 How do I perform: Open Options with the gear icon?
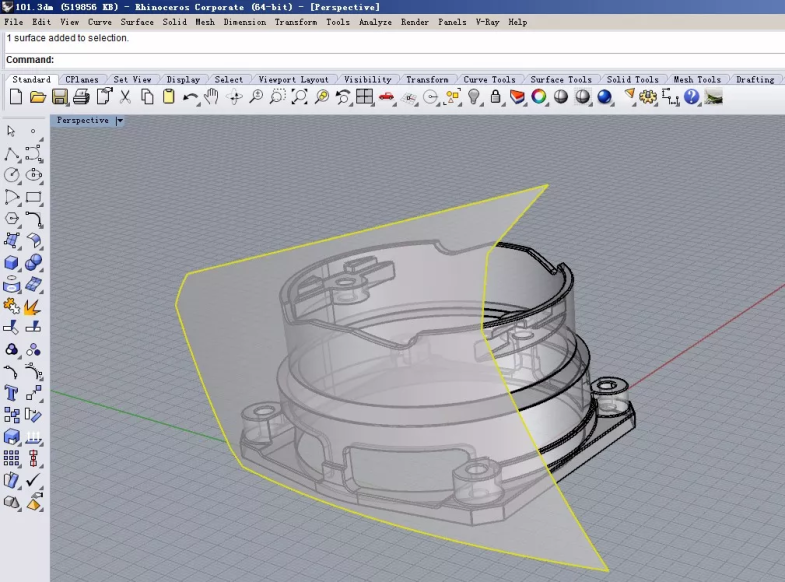tap(648, 97)
